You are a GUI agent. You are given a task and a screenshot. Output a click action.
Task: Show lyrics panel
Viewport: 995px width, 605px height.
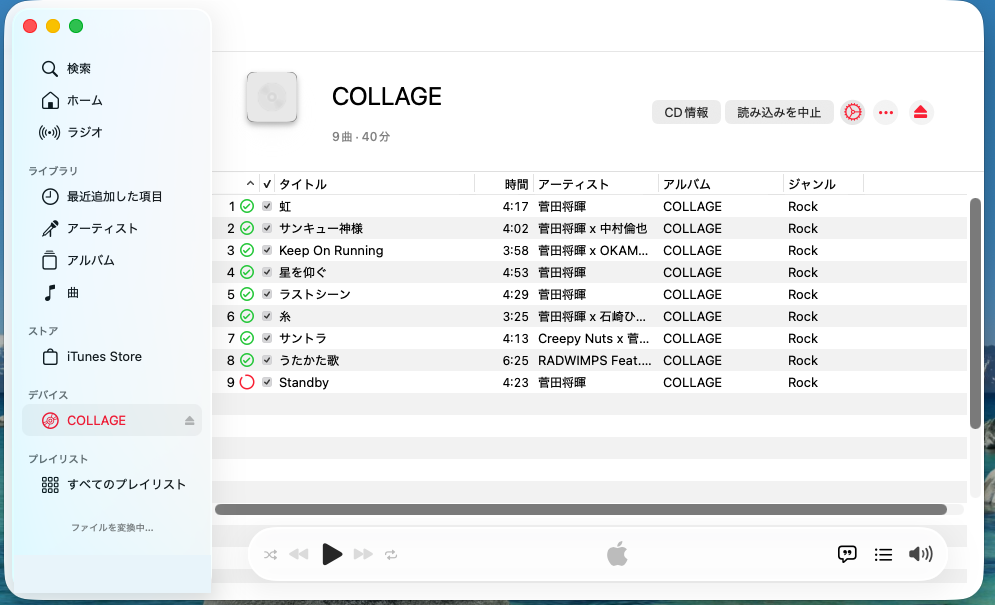pos(847,554)
